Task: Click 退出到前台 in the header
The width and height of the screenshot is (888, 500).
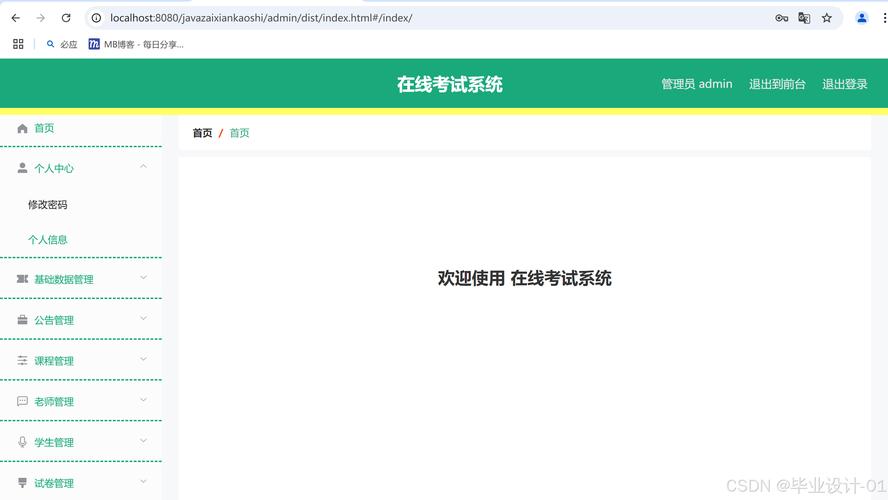Action: [x=777, y=84]
